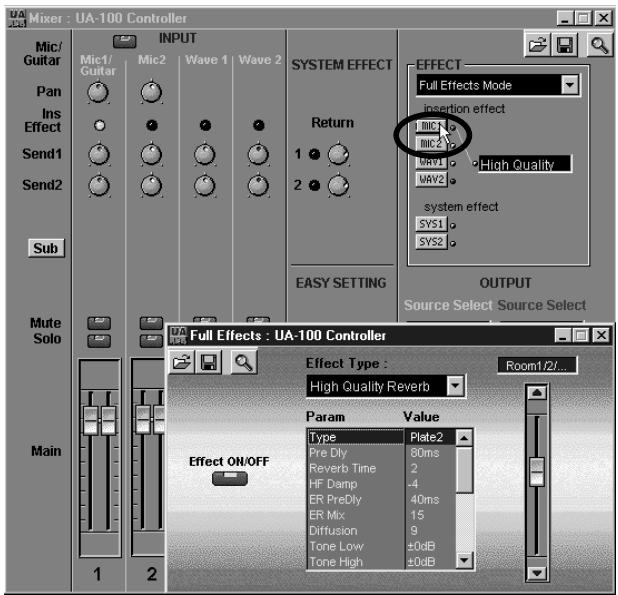Click Return 1 level knob
Image resolution: width=618 pixels, height=595 pixels.
(339, 154)
